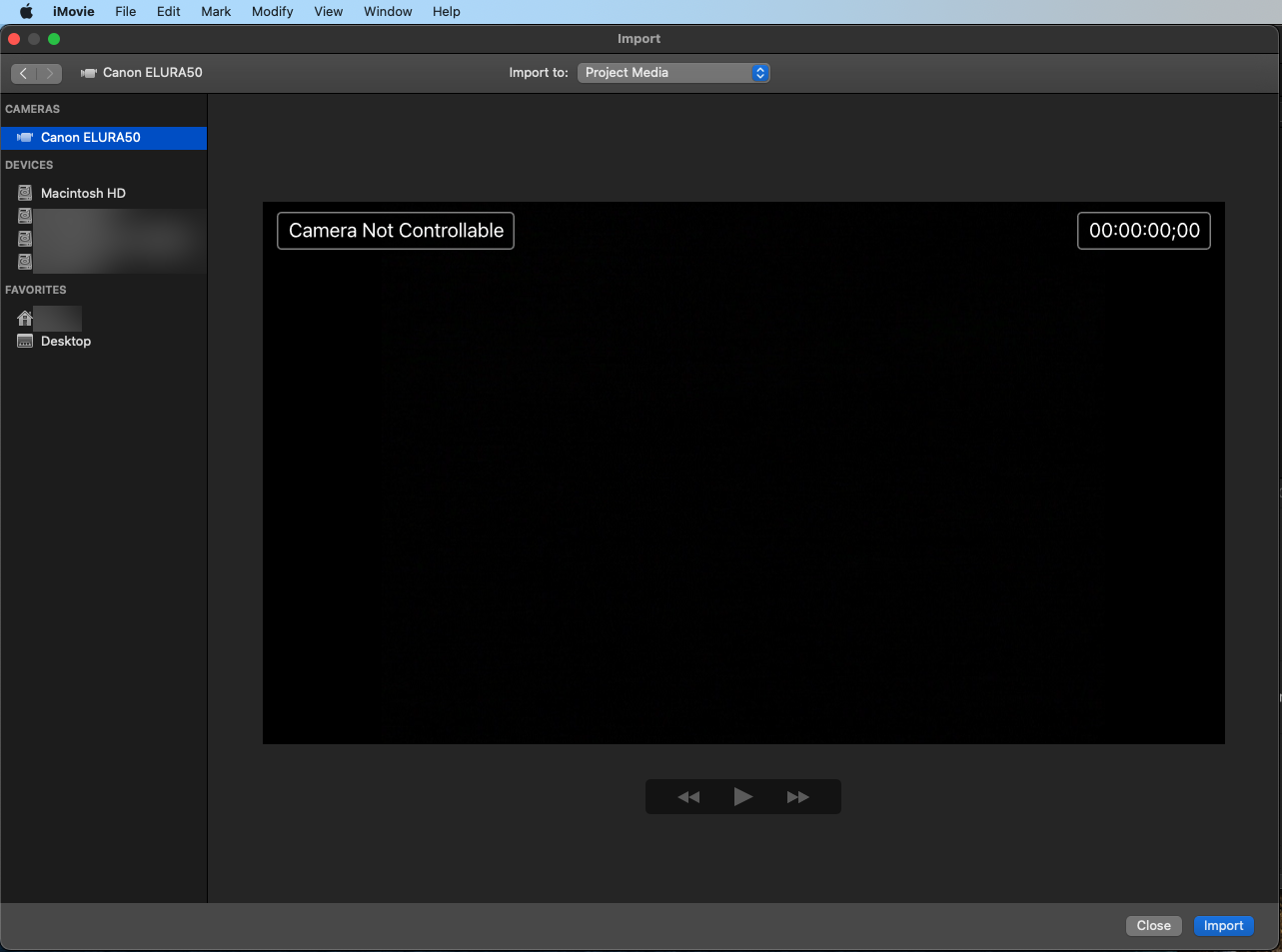The image size is (1282, 952).
Task: Open the Apple menu
Action: 27,12
